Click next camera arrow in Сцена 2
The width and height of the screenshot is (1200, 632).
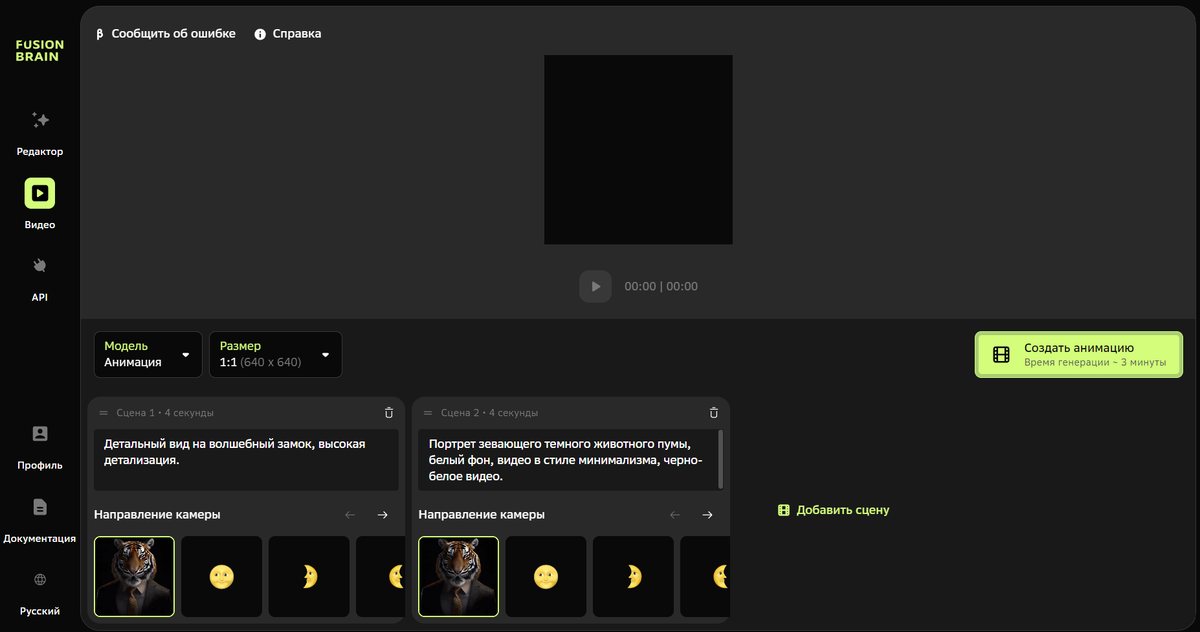[707, 515]
